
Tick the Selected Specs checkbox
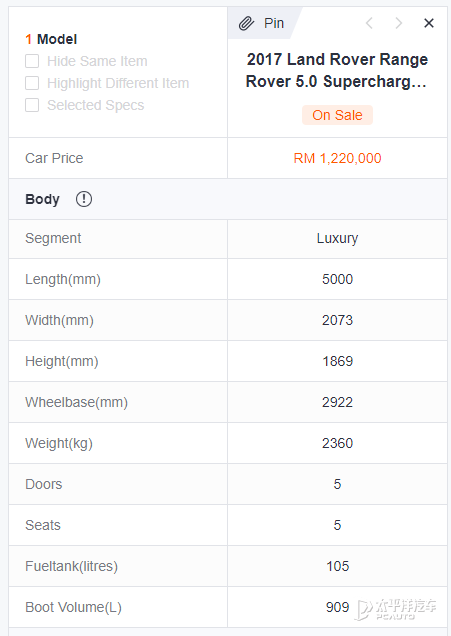tap(32, 105)
